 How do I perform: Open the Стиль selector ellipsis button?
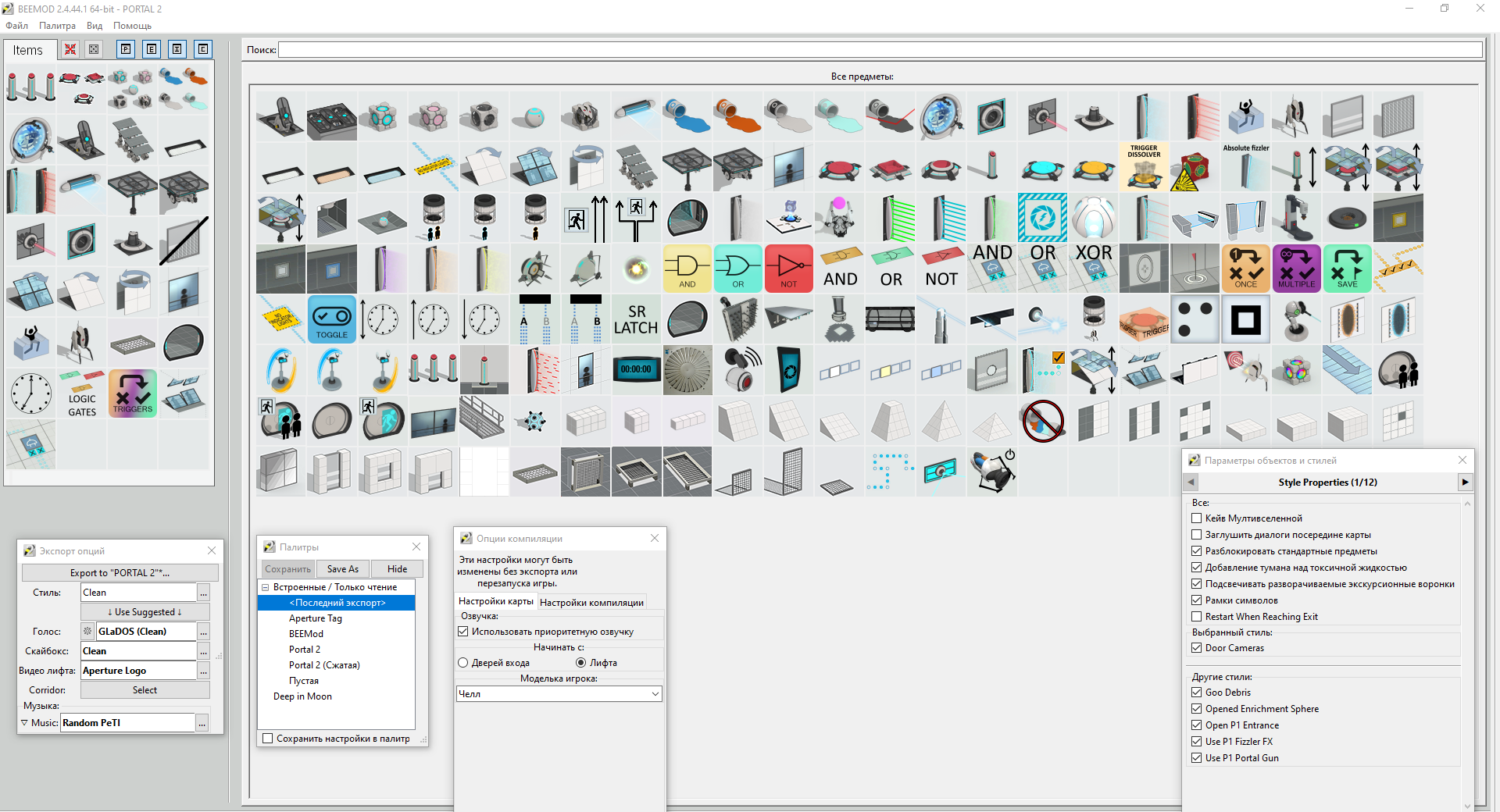[x=203, y=593]
